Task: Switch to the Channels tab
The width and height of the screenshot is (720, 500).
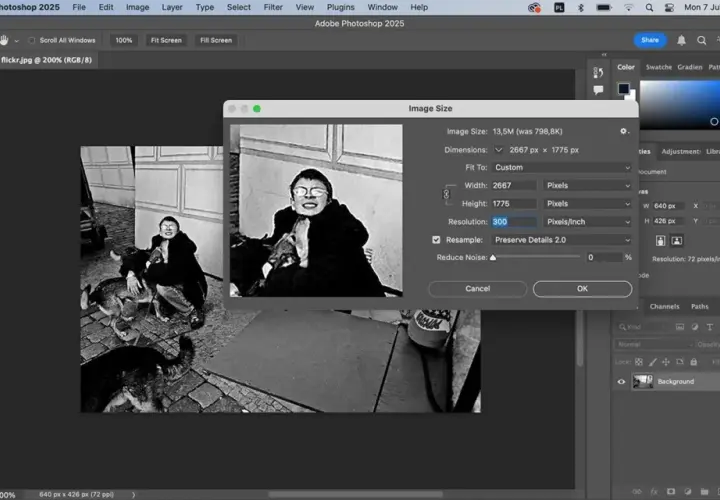Action: pos(664,306)
